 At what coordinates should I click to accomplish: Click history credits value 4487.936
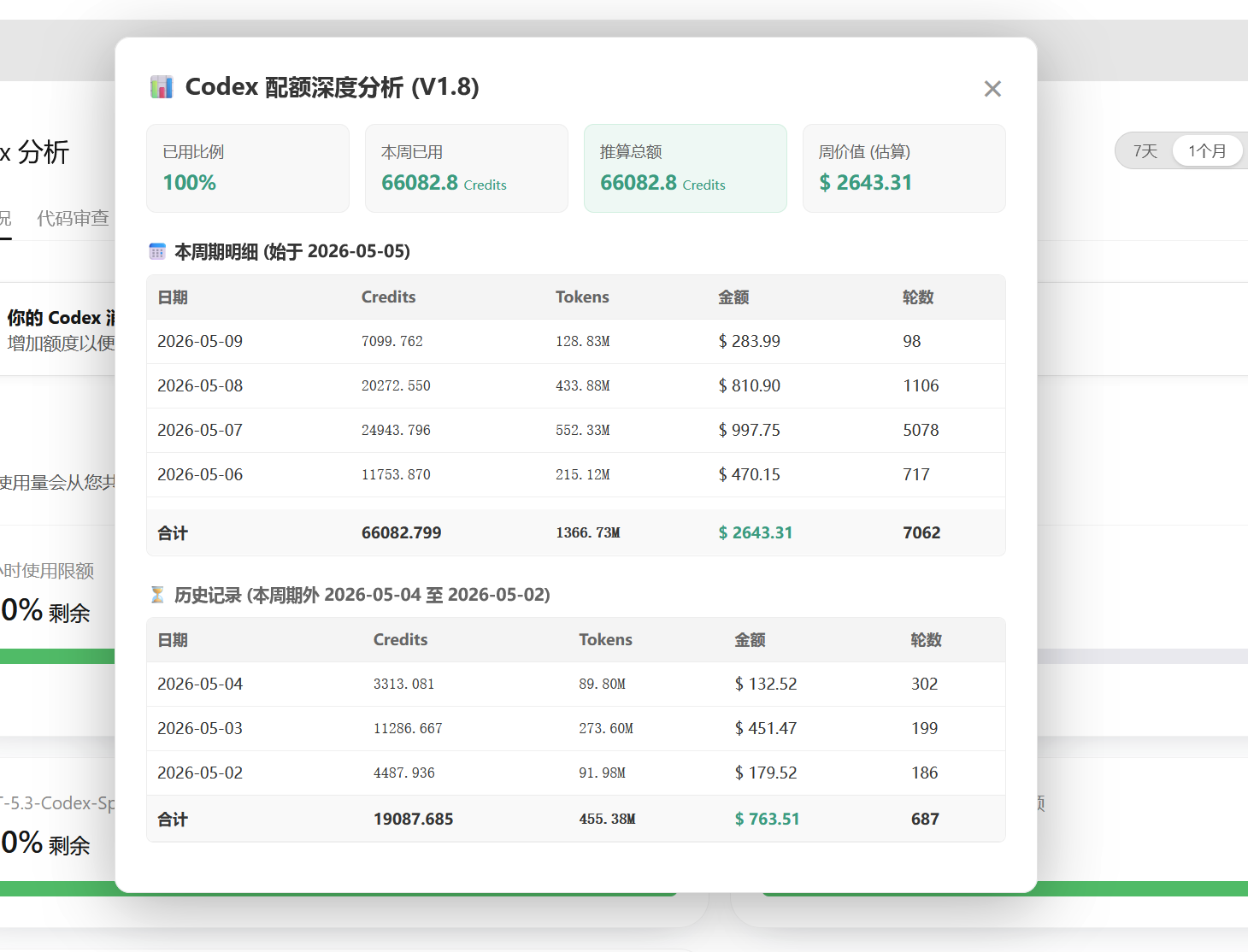(404, 773)
